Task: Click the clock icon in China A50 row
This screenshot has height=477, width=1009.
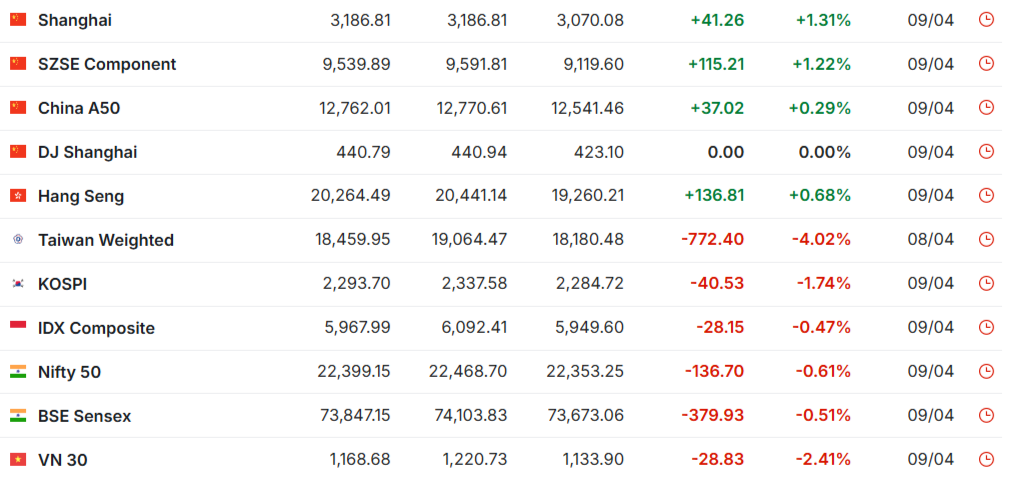Action: 986,108
